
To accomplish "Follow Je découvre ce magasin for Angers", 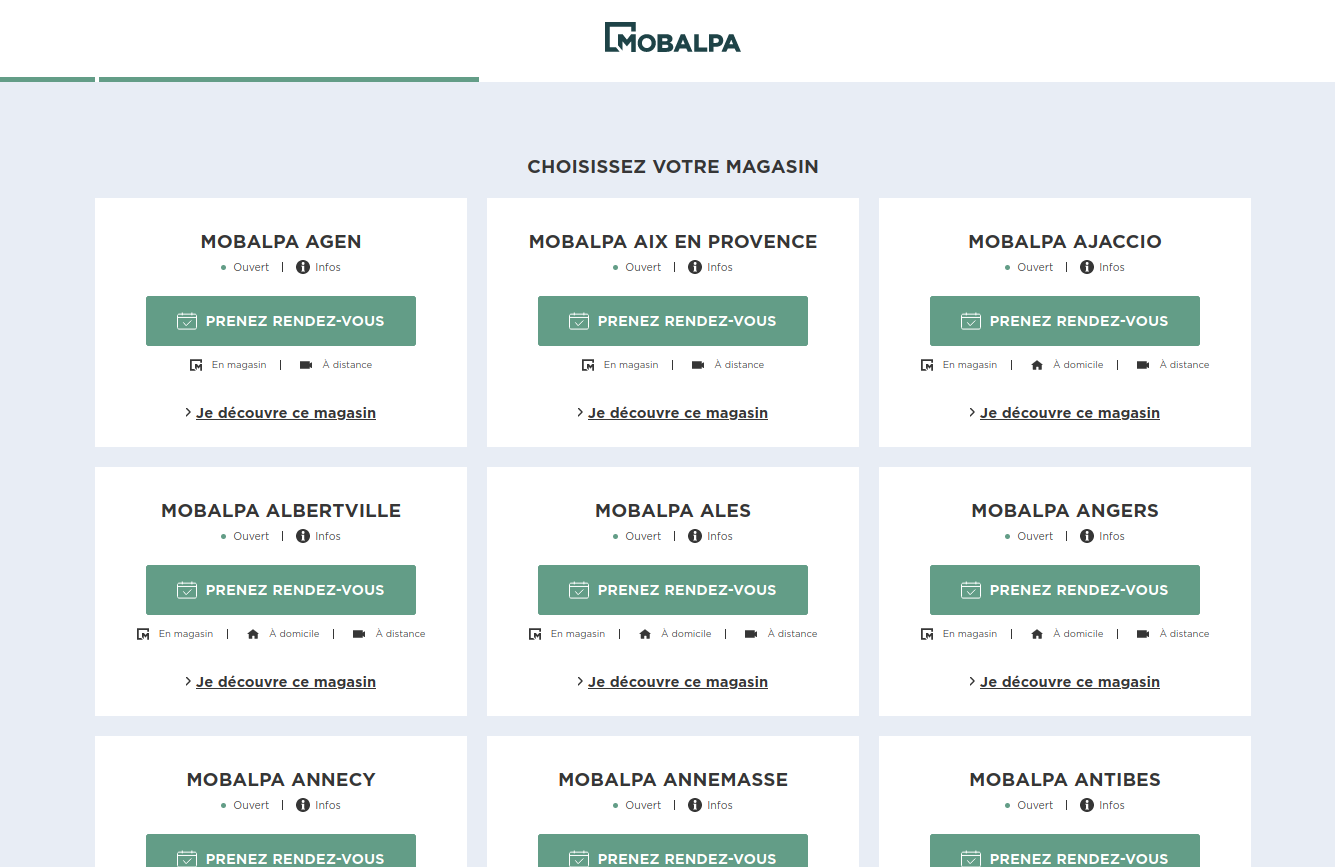I will 1069,682.
